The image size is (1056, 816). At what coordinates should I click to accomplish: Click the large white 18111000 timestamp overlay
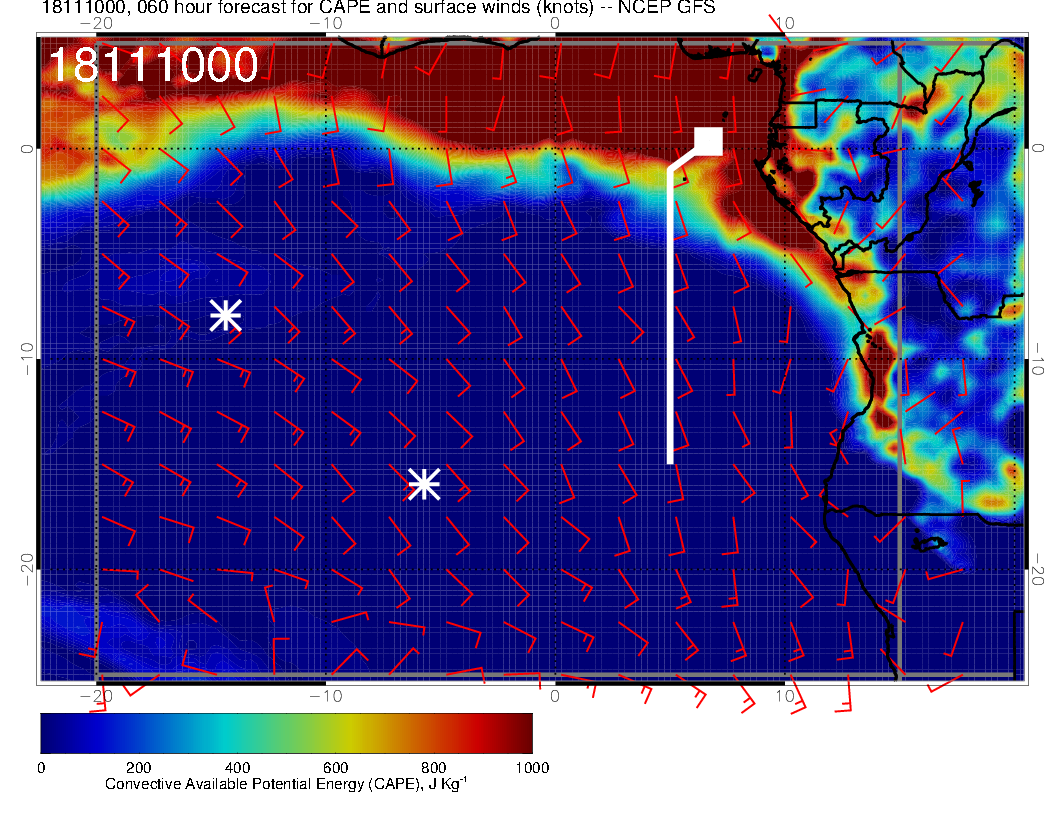point(154,65)
